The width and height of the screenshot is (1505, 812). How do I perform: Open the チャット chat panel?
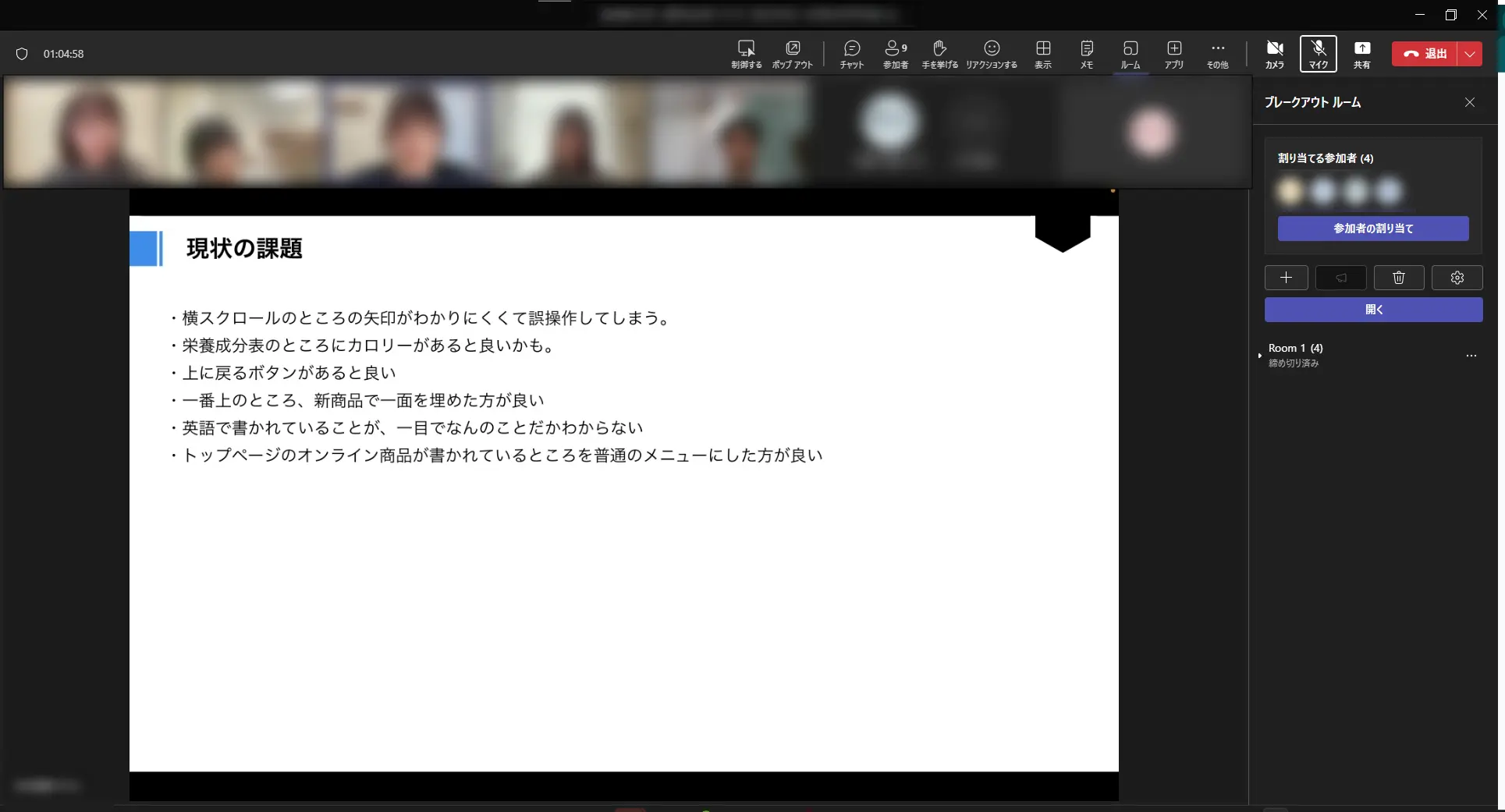pyautogui.click(x=852, y=54)
